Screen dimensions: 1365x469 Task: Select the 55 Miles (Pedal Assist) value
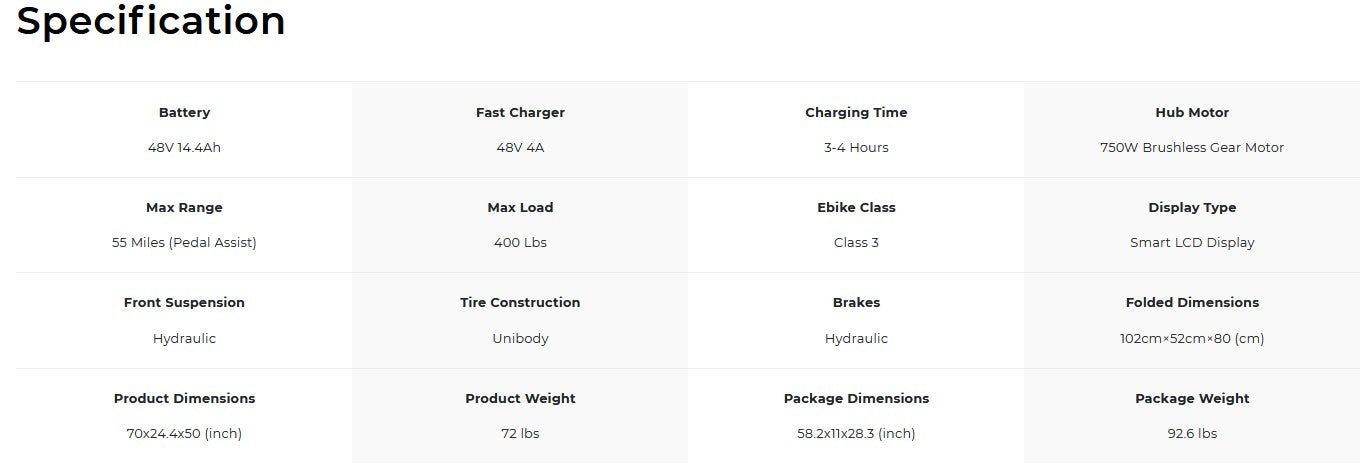point(184,243)
